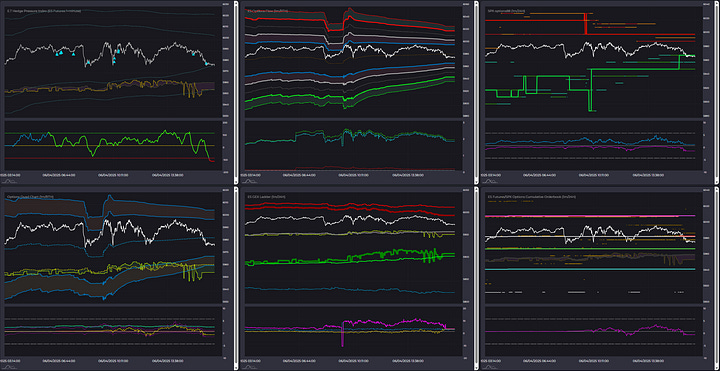Image resolution: width=720 pixels, height=371 pixels.
Task: Click the Options Quad Chart panel's vertical scrollbar
Action: [236, 278]
